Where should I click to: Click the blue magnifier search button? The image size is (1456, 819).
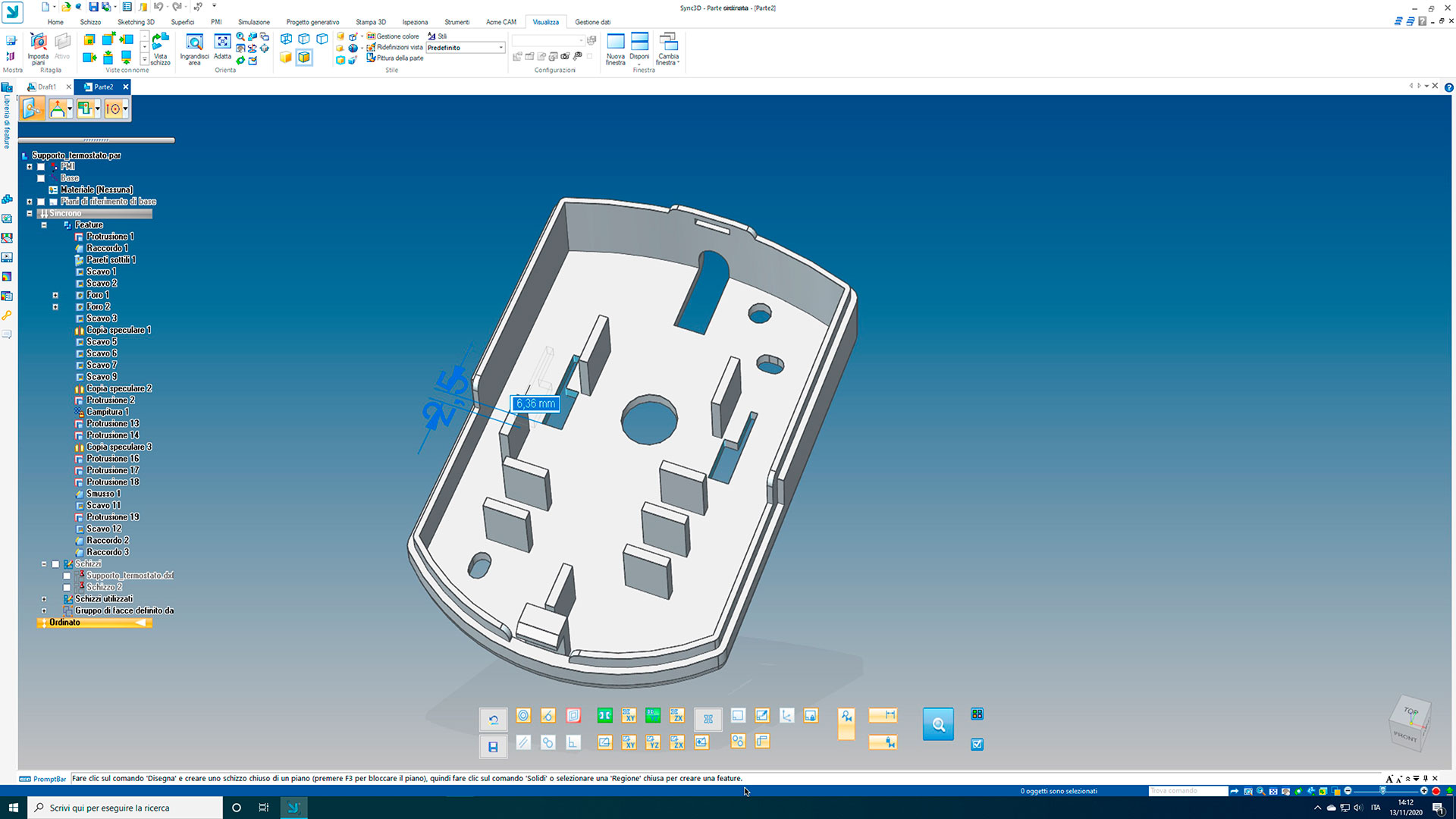pyautogui.click(x=938, y=724)
